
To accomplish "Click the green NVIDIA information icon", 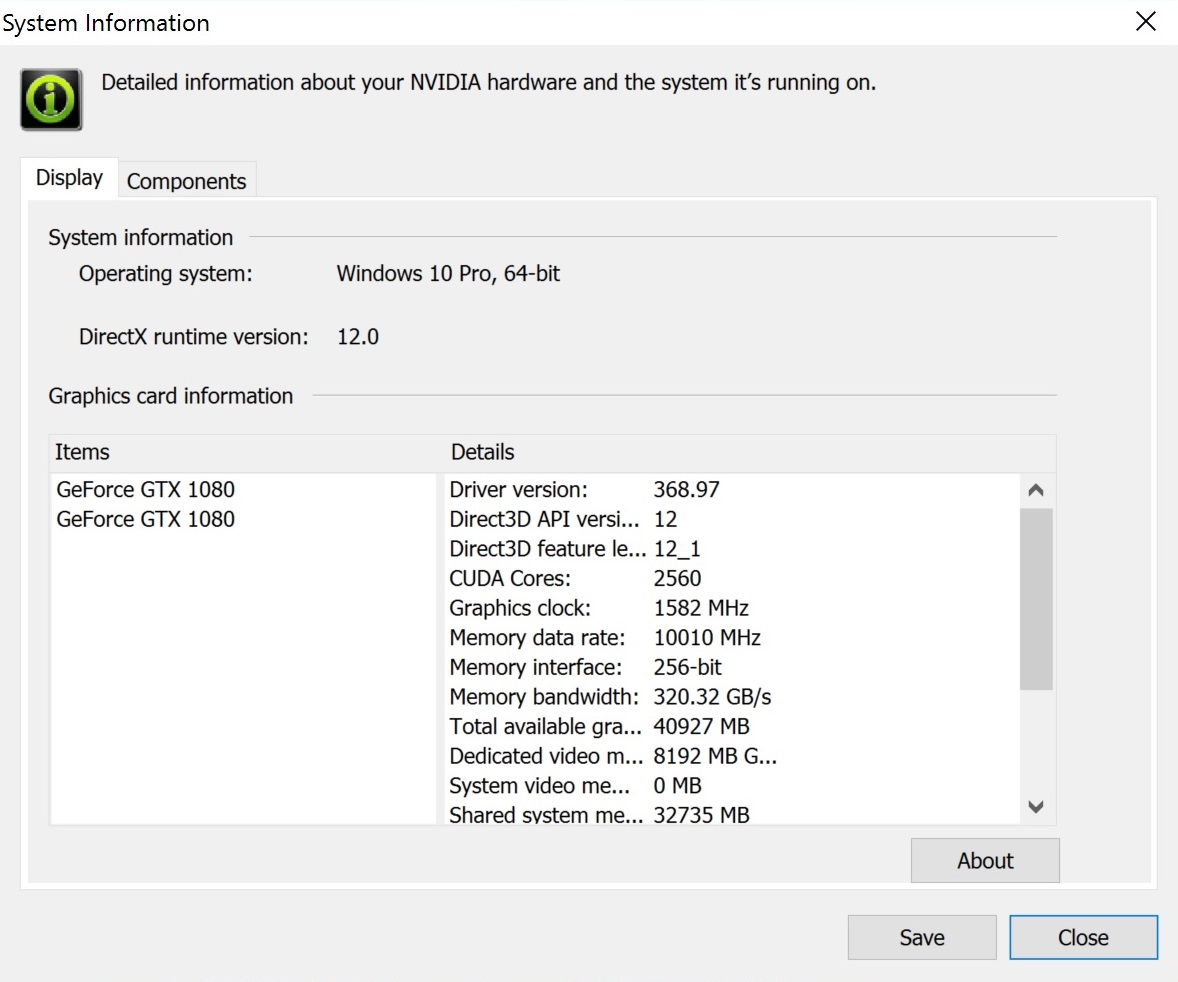I will (51, 99).
